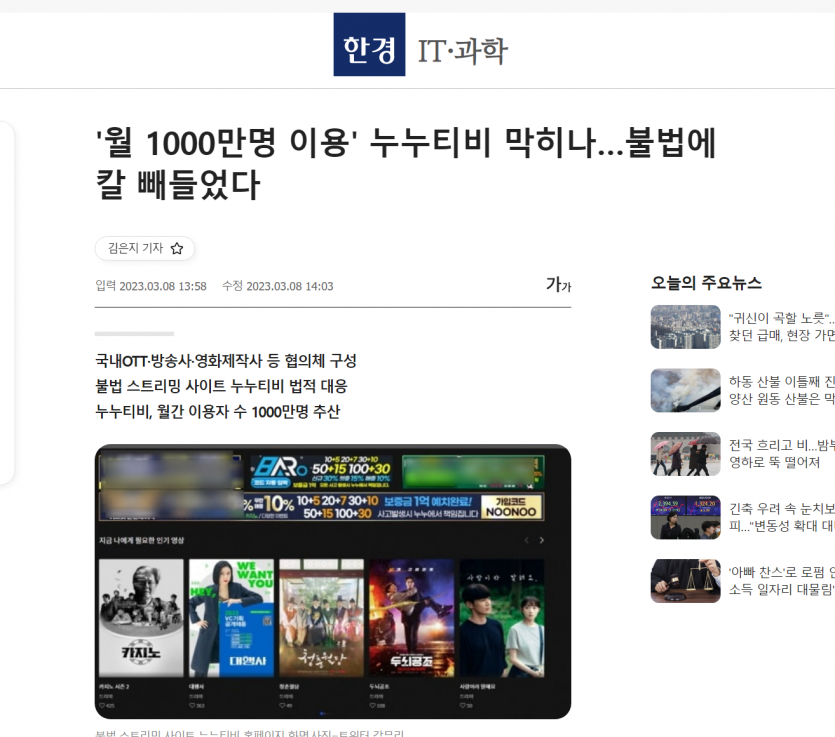This screenshot has height=737, width=835.
Task: Click the 사랑이라 말해요 poster in article image
Action: tap(502, 618)
